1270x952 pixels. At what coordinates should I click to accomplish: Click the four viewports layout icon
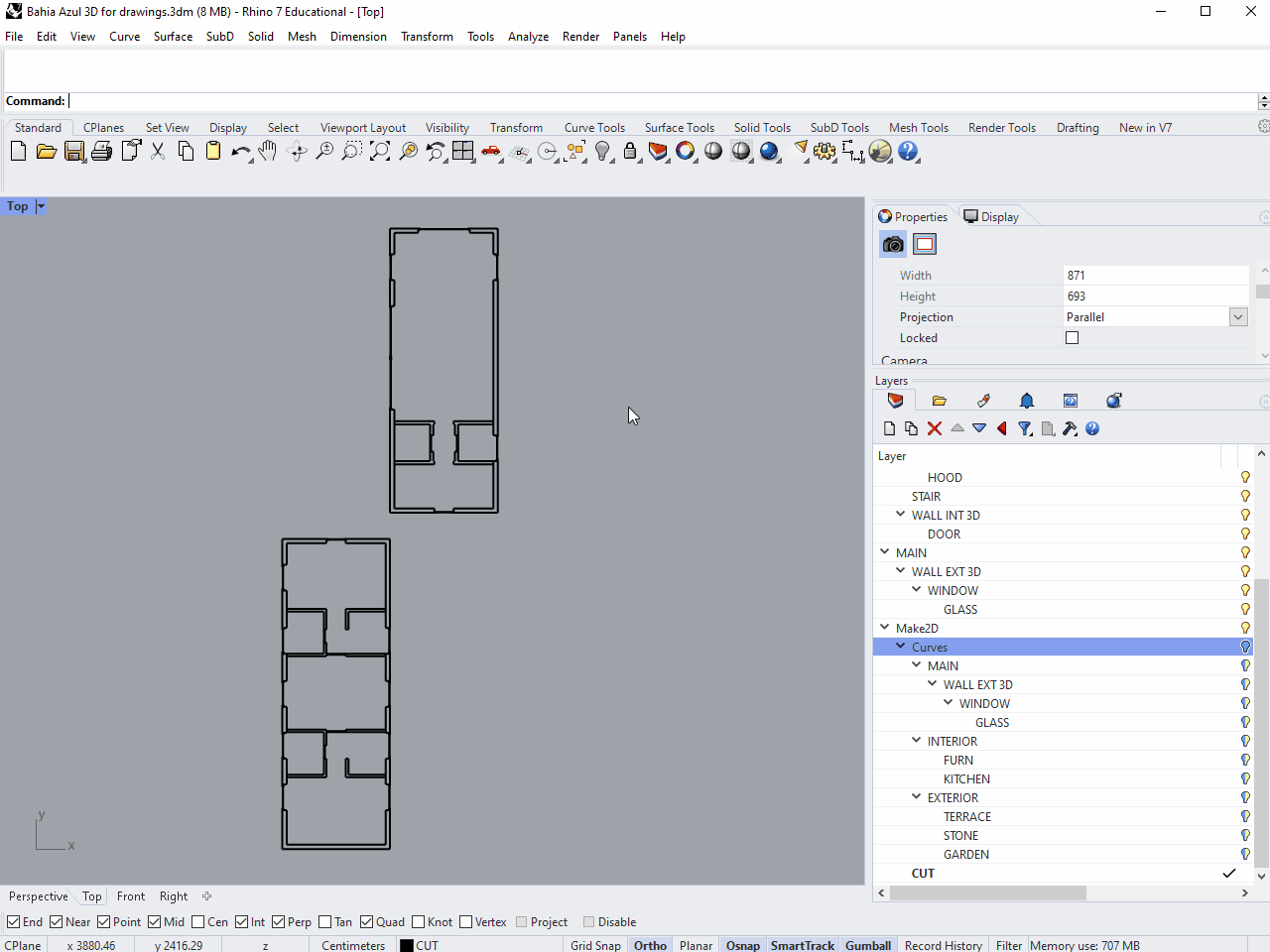[462, 151]
